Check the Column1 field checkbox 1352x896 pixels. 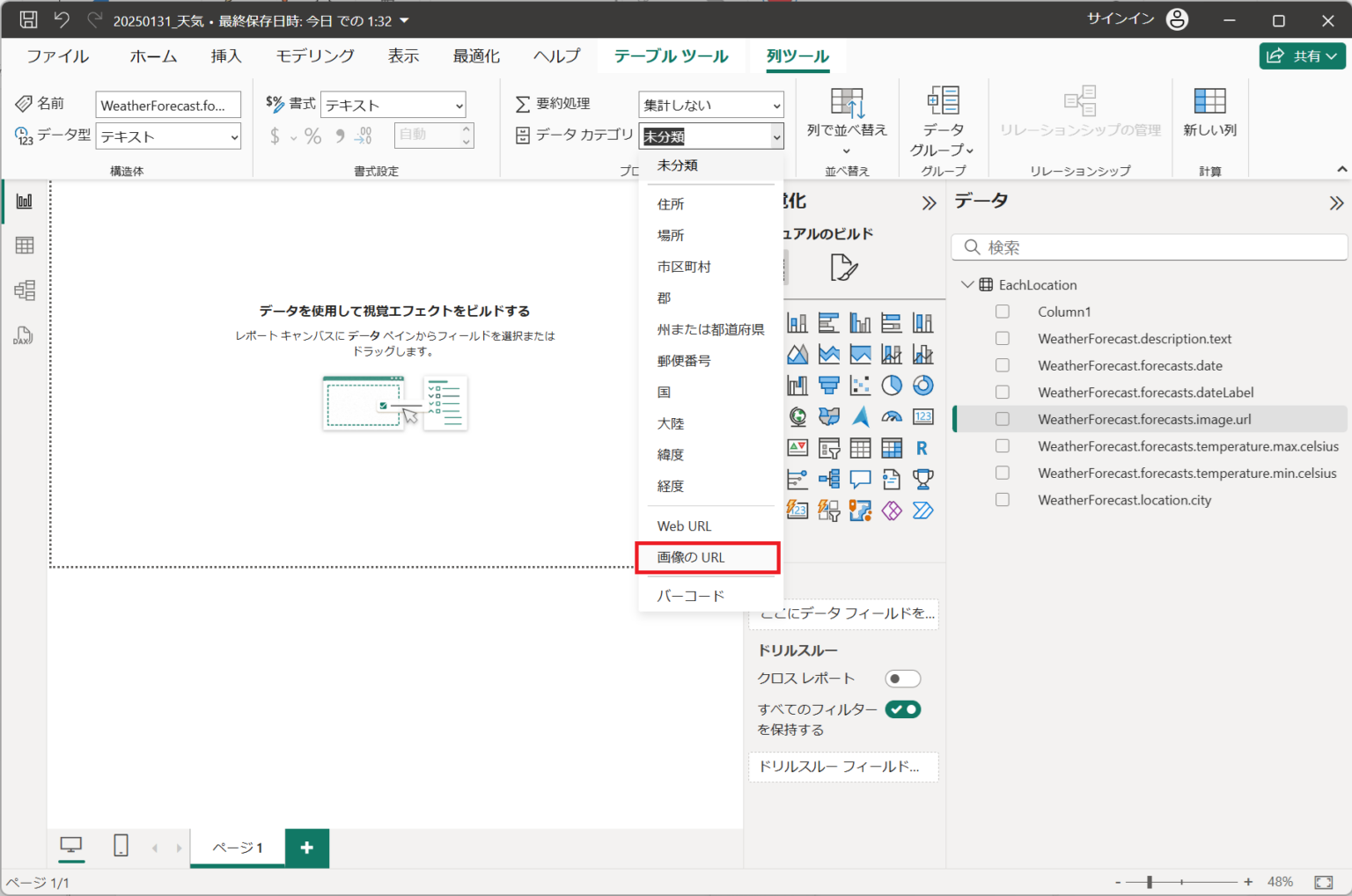[1003, 312]
